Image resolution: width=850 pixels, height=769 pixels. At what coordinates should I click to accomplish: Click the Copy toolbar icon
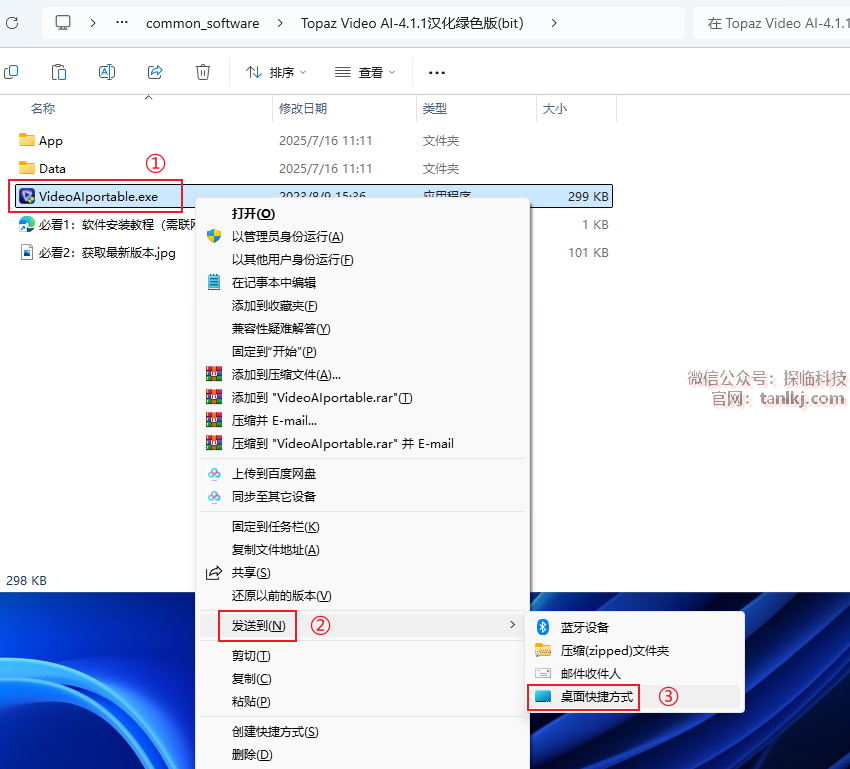click(11, 72)
